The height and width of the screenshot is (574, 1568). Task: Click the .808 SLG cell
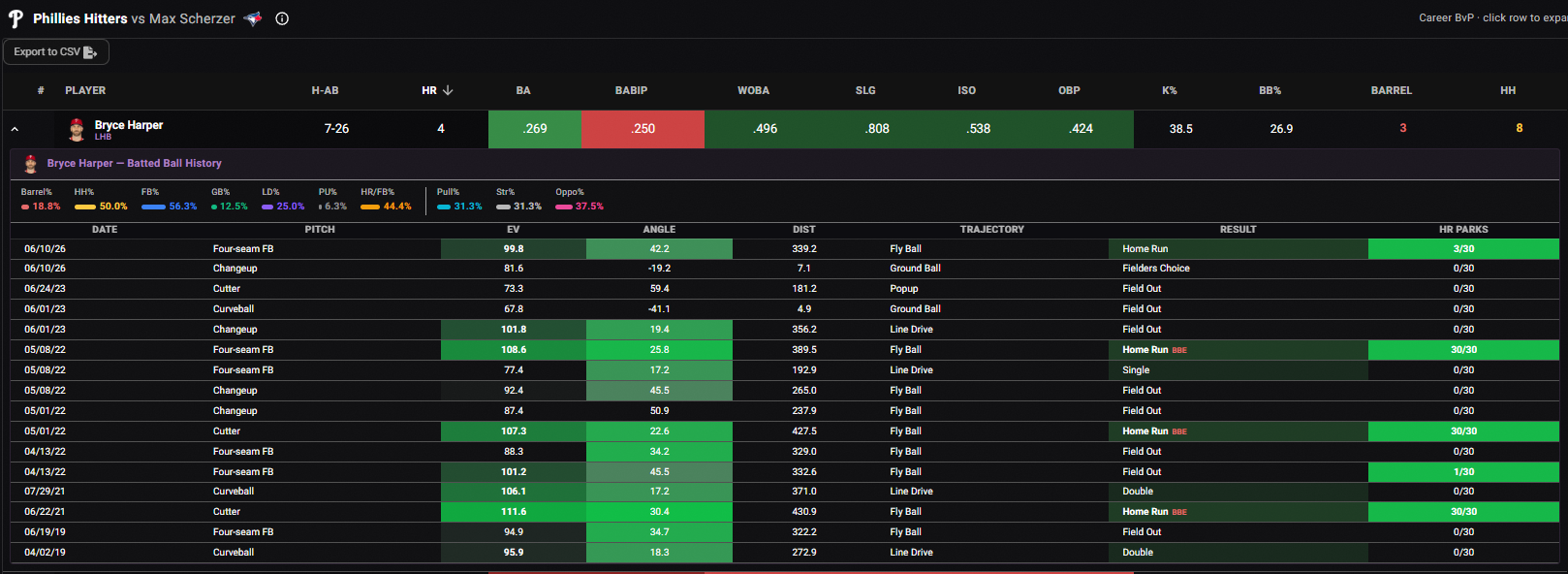(877, 129)
